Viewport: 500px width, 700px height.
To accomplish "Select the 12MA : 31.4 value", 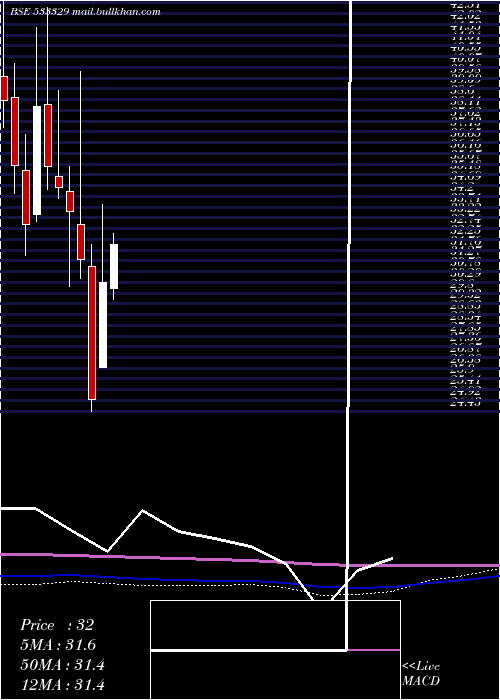I will click(62, 684).
